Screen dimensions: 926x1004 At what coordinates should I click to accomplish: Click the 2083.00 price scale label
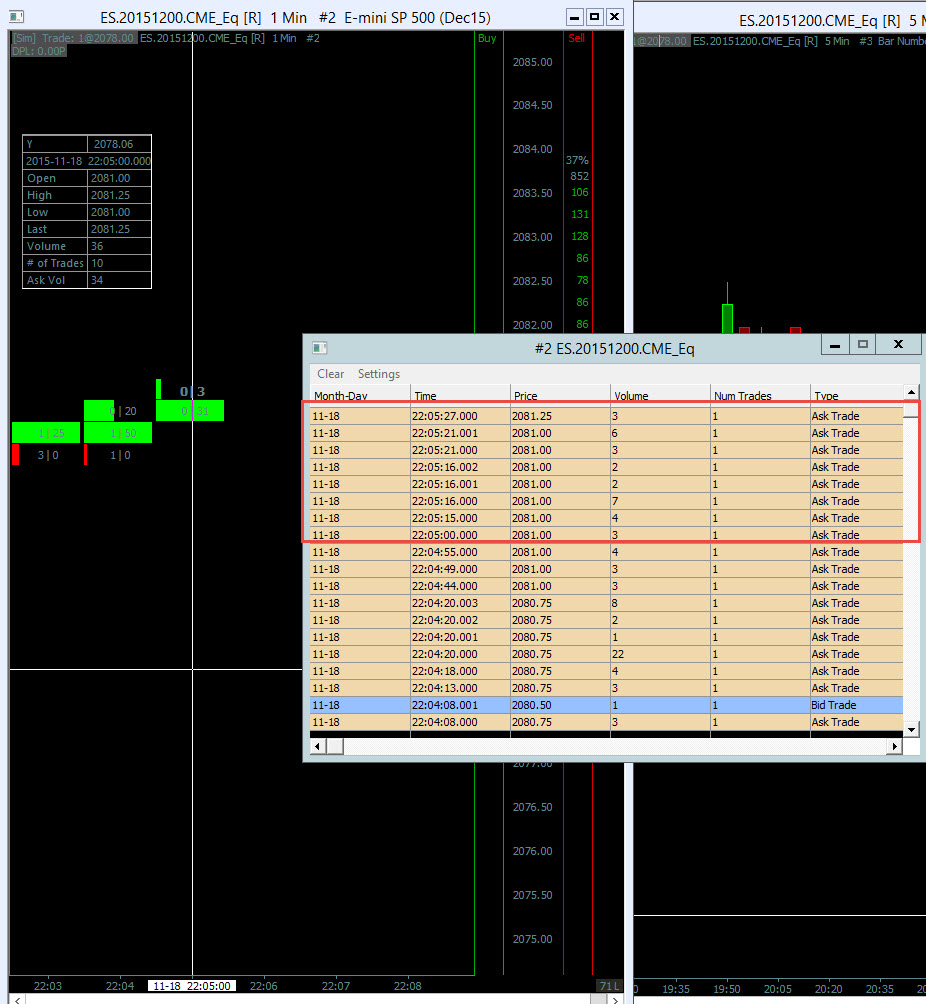532,237
